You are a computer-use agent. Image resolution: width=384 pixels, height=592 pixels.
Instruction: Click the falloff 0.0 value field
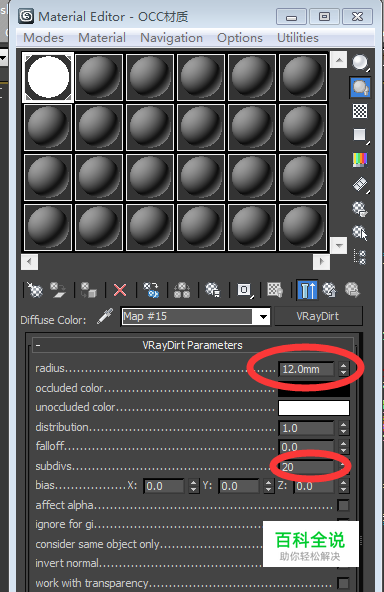pyautogui.click(x=307, y=447)
